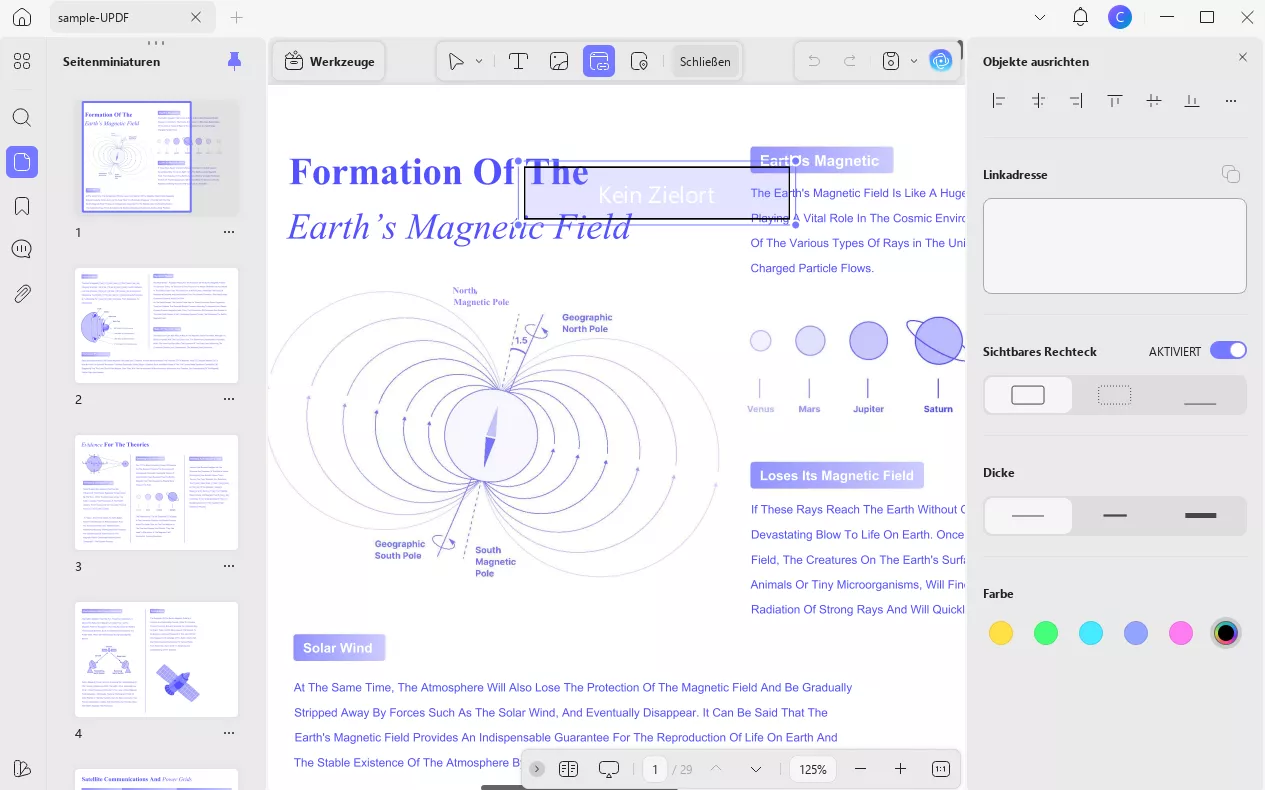Align objects to vertical middle

pyautogui.click(x=1154, y=101)
